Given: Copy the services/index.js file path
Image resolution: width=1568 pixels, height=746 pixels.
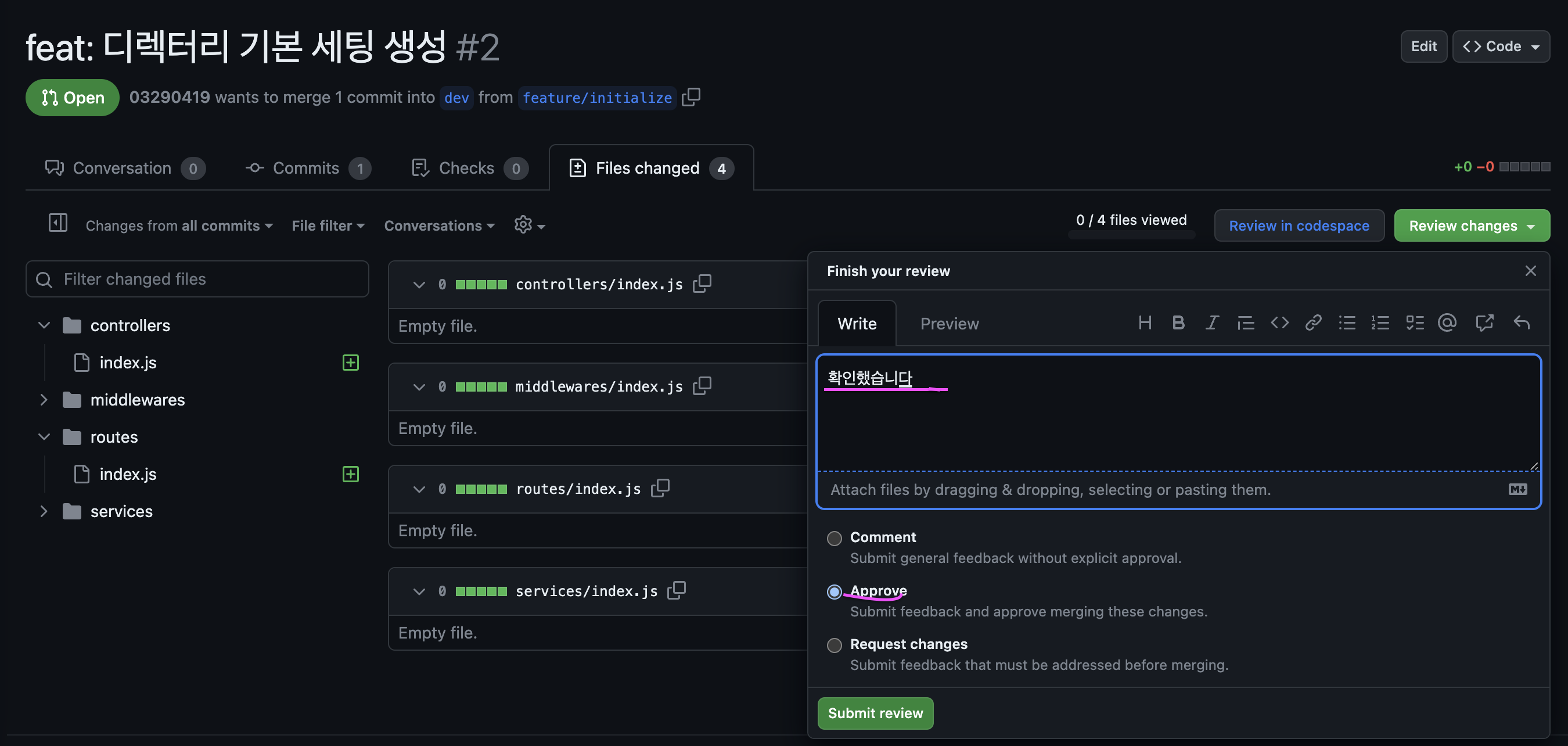Looking at the screenshot, I should coord(677,590).
